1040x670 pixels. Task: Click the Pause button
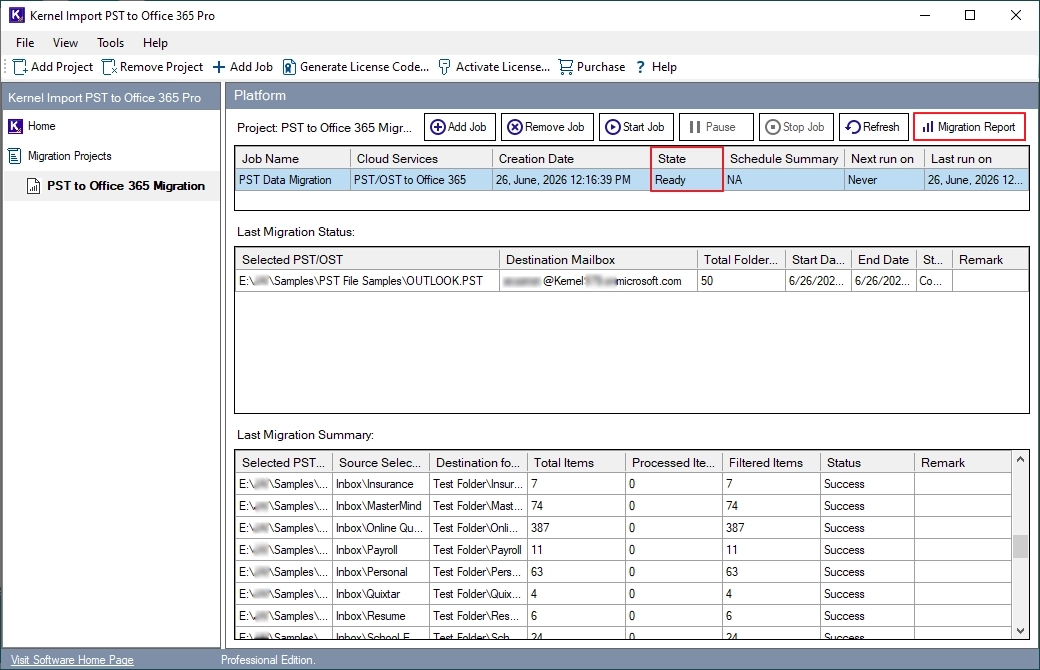tap(716, 127)
